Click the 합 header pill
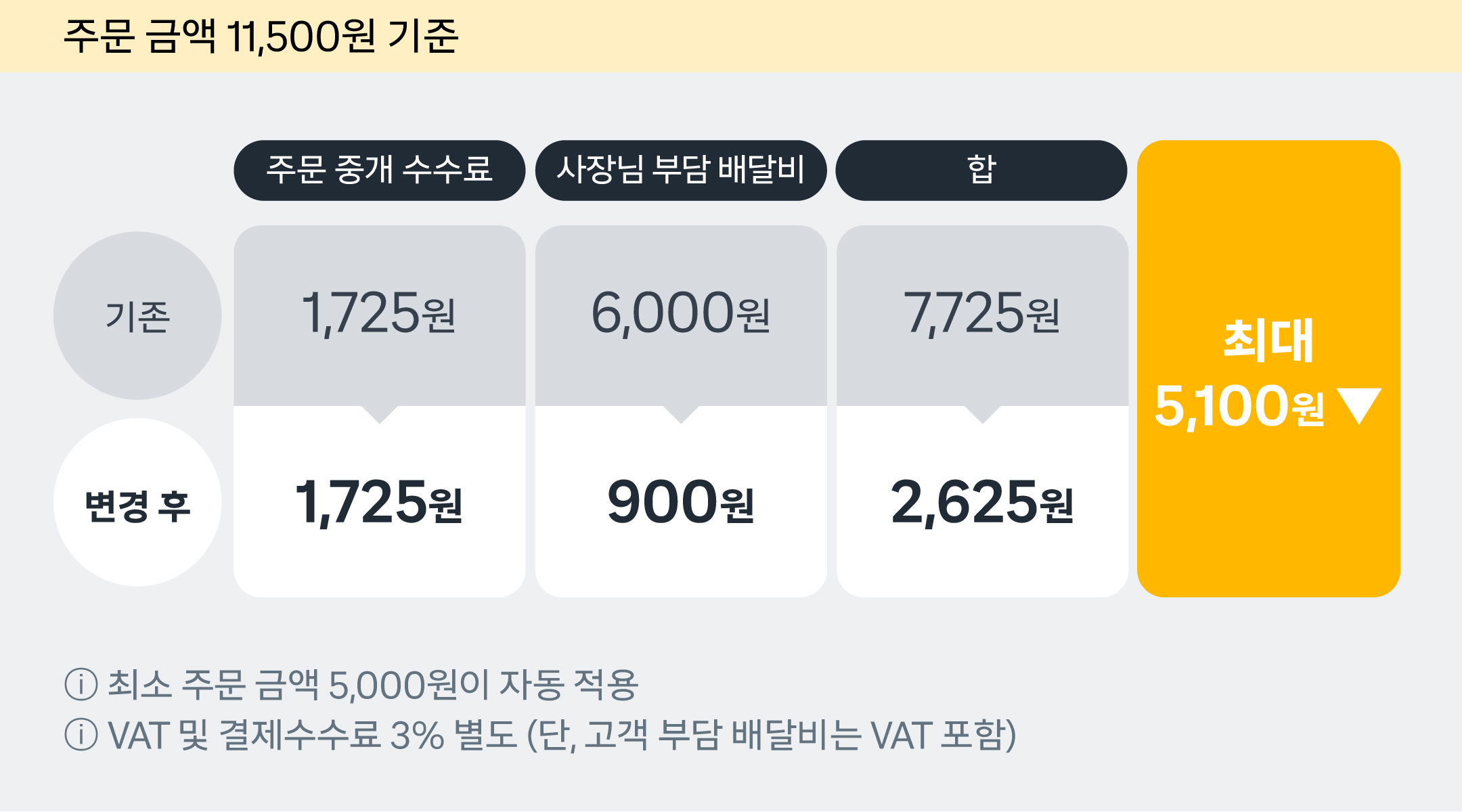This screenshot has width=1462, height=812. coord(981,171)
